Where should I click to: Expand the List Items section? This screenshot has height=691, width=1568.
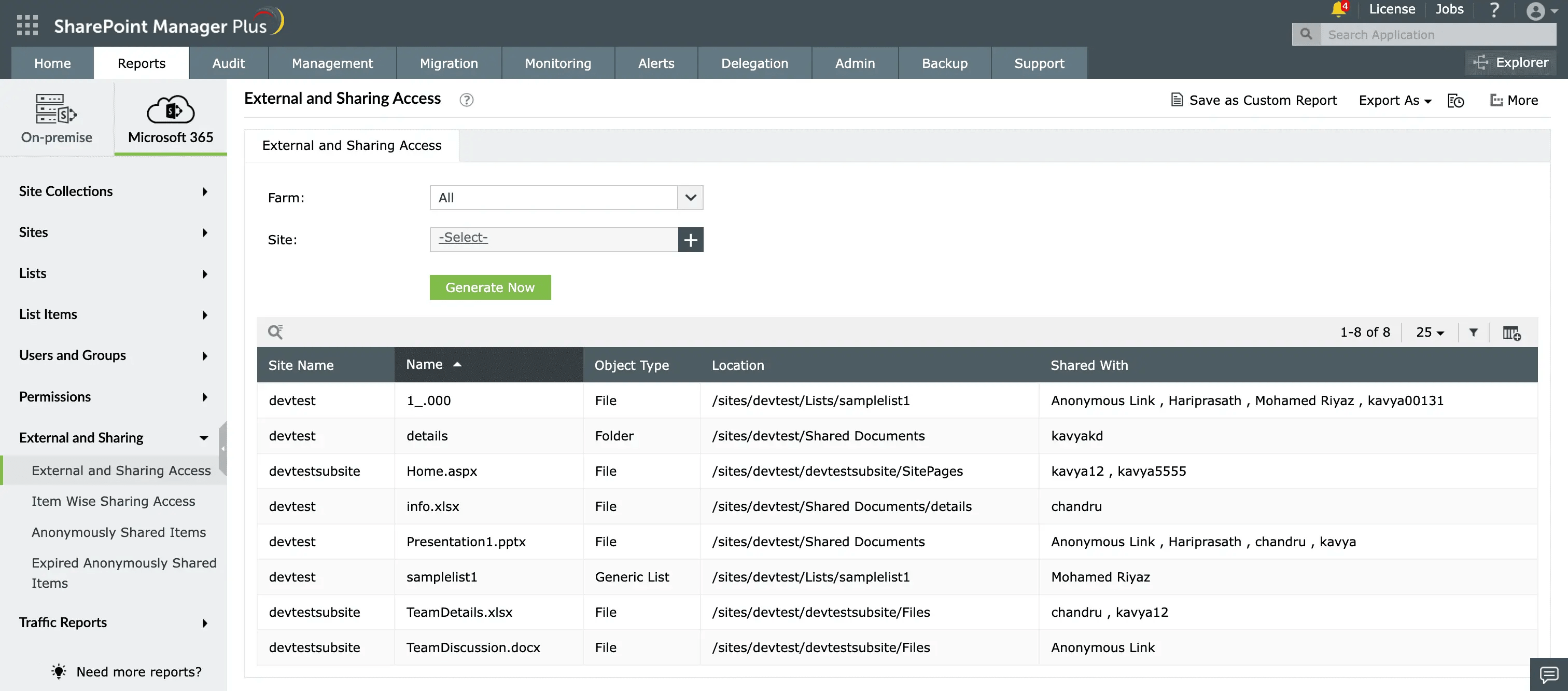click(113, 315)
